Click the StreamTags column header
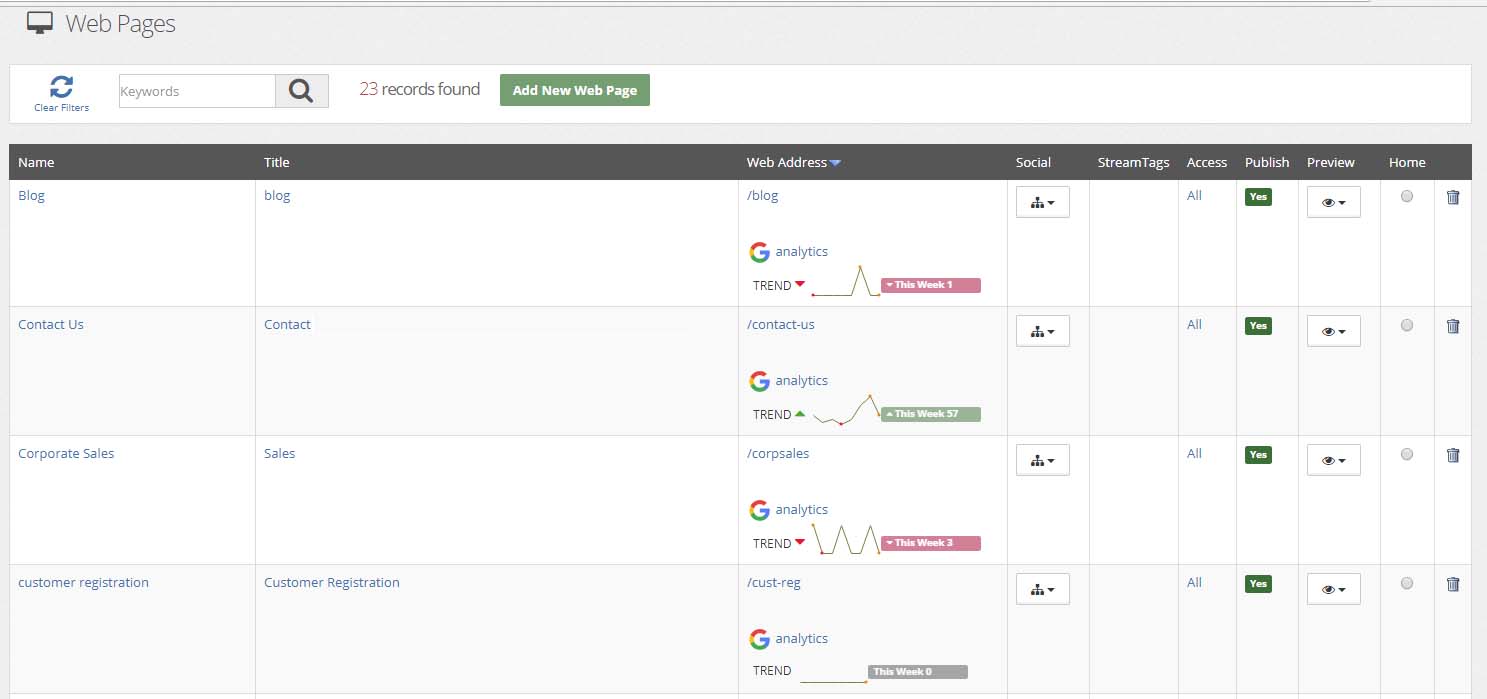 (x=1133, y=162)
